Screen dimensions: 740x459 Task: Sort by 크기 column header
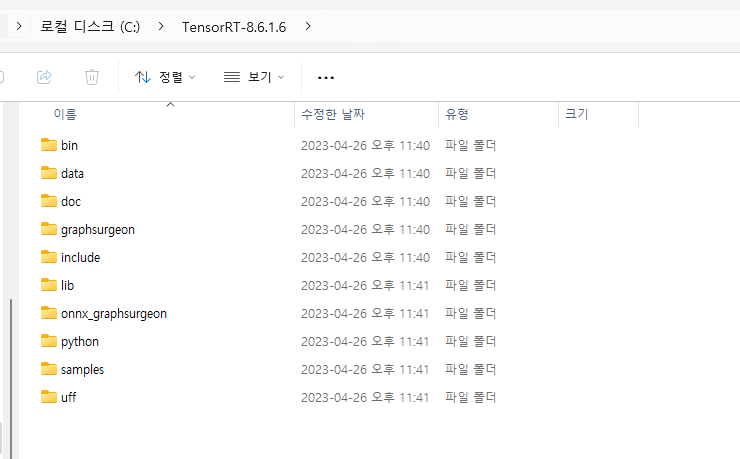tap(576, 114)
